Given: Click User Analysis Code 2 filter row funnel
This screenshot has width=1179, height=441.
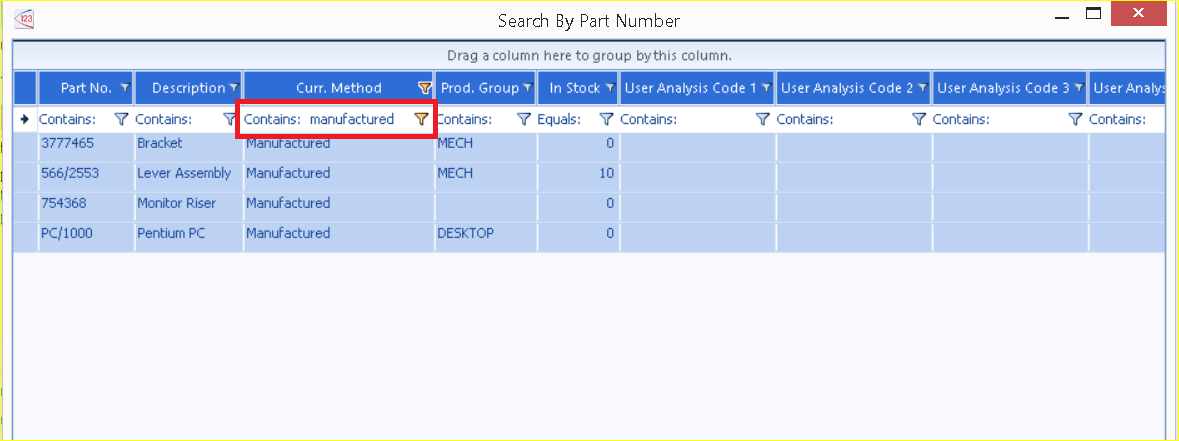Looking at the screenshot, I should 918,119.
